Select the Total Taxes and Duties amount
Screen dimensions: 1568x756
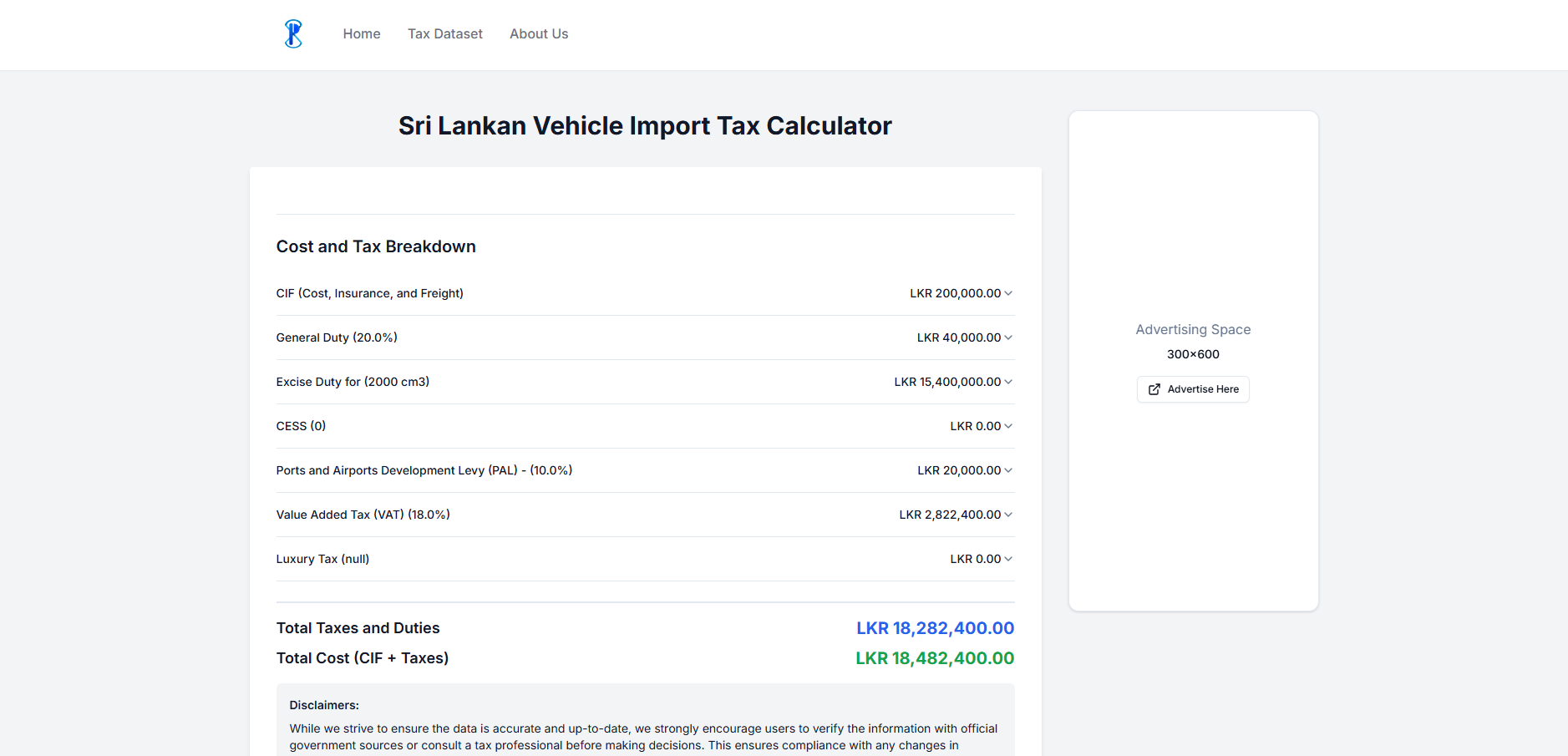coord(935,627)
